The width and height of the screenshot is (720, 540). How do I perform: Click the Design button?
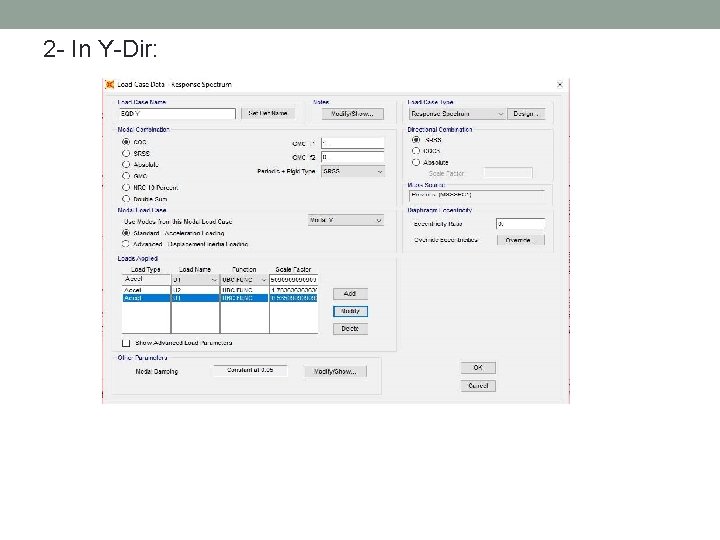[x=526, y=113]
